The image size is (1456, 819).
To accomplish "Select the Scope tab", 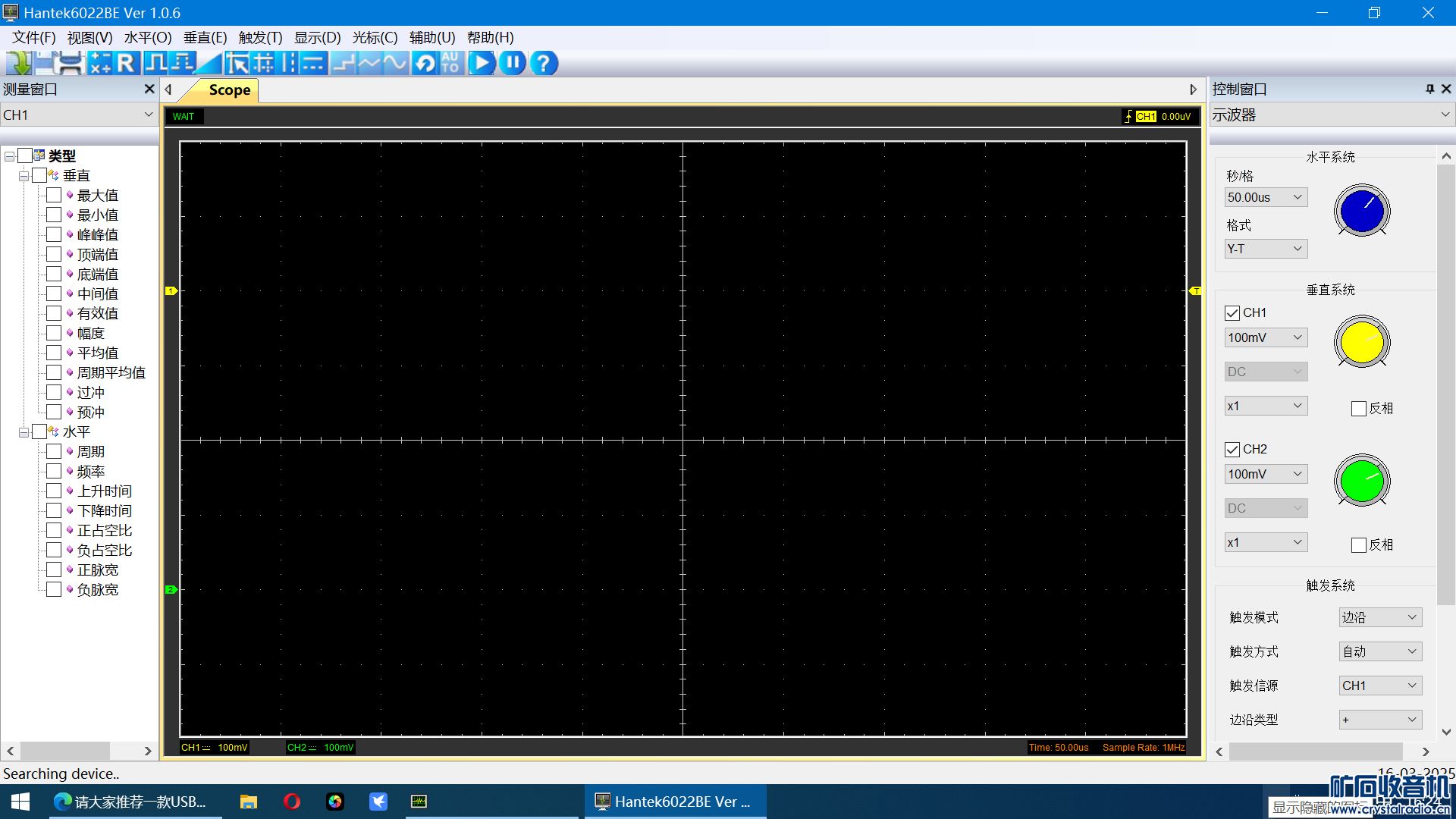I will click(x=229, y=90).
